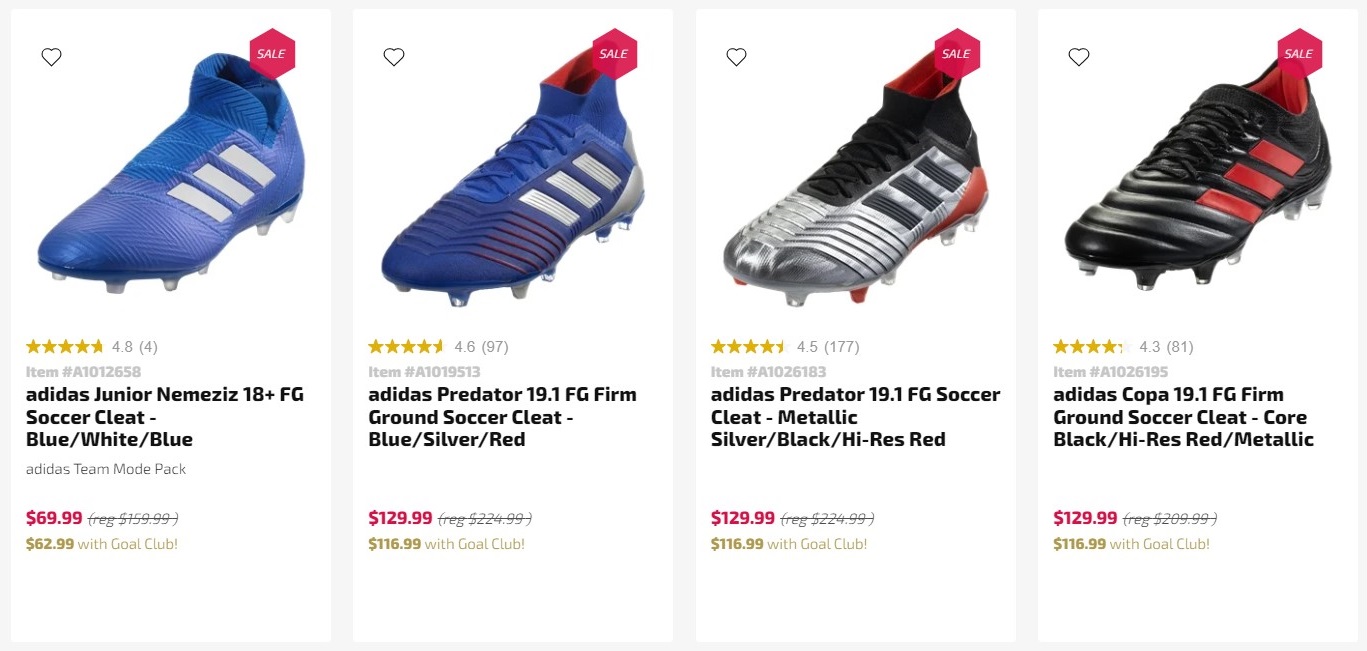View the 177 reviews star rating

(x=750, y=347)
